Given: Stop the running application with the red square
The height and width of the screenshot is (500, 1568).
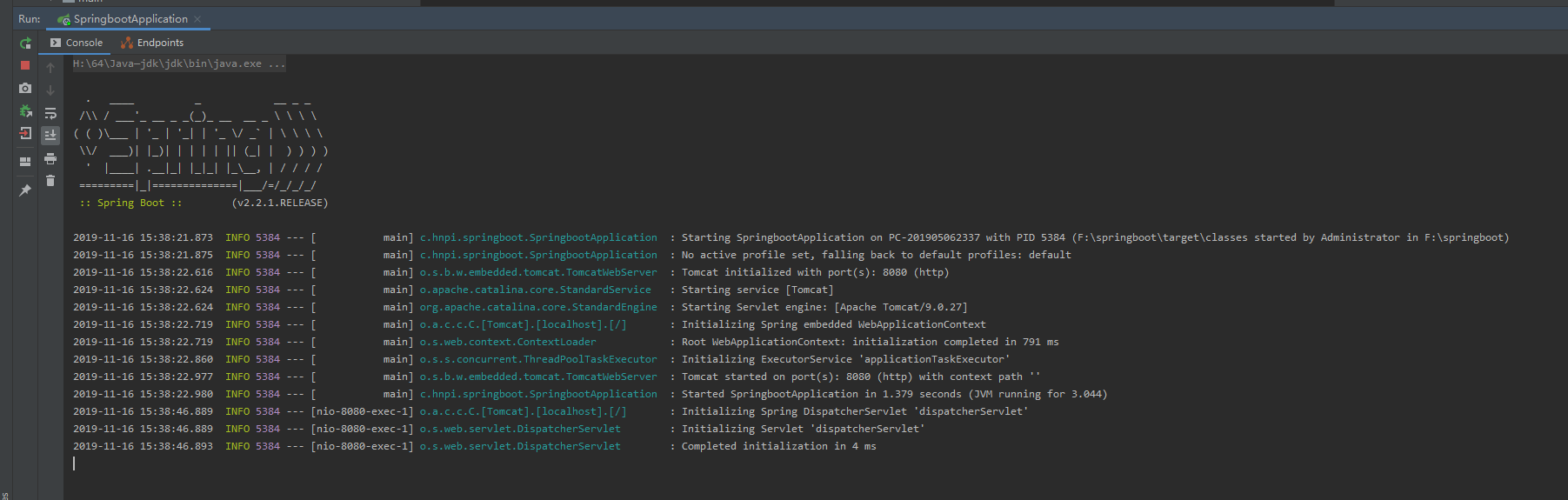Looking at the screenshot, I should (25, 65).
